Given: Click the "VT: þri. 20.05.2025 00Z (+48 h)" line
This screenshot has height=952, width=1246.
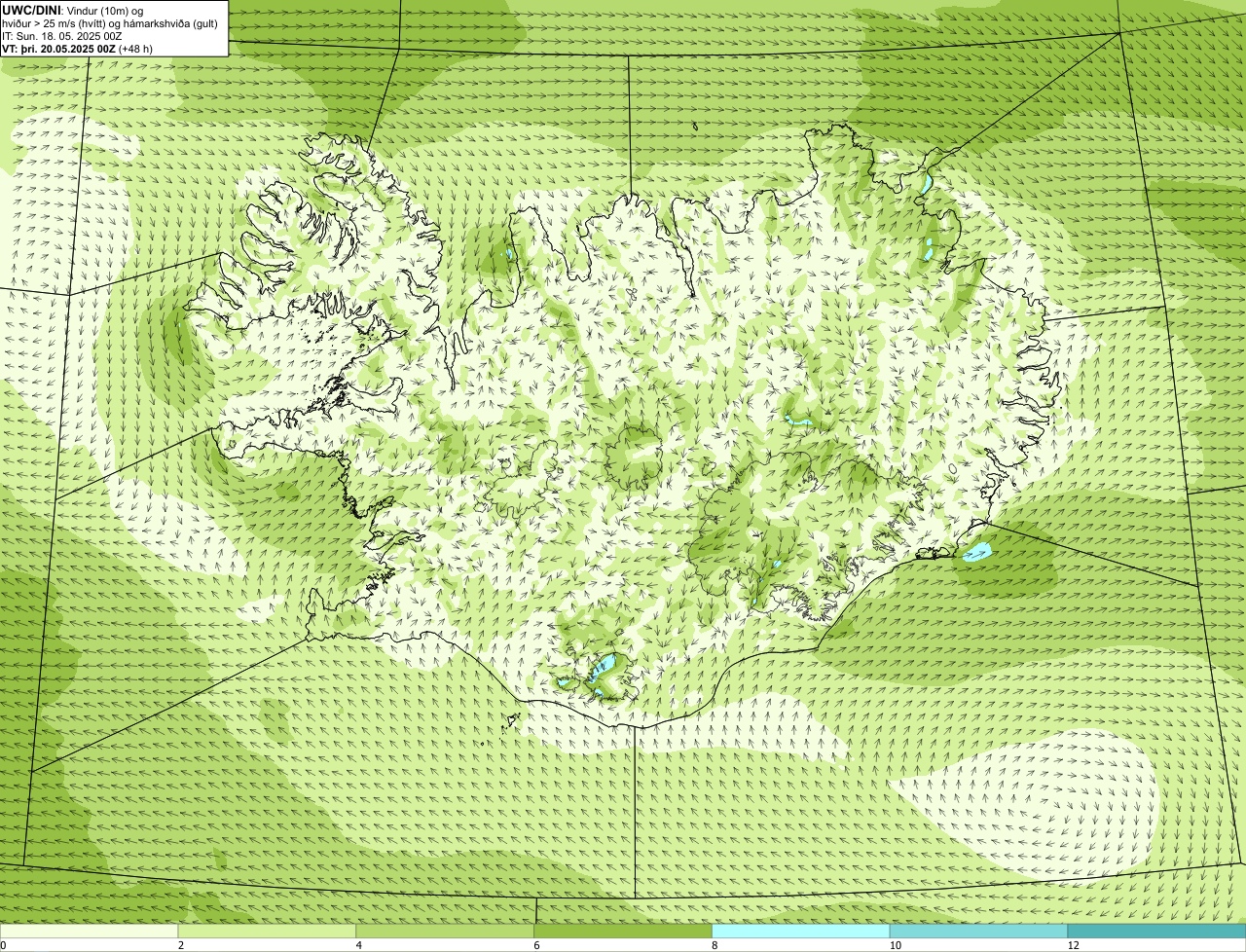Looking at the screenshot, I should tap(77, 48).
